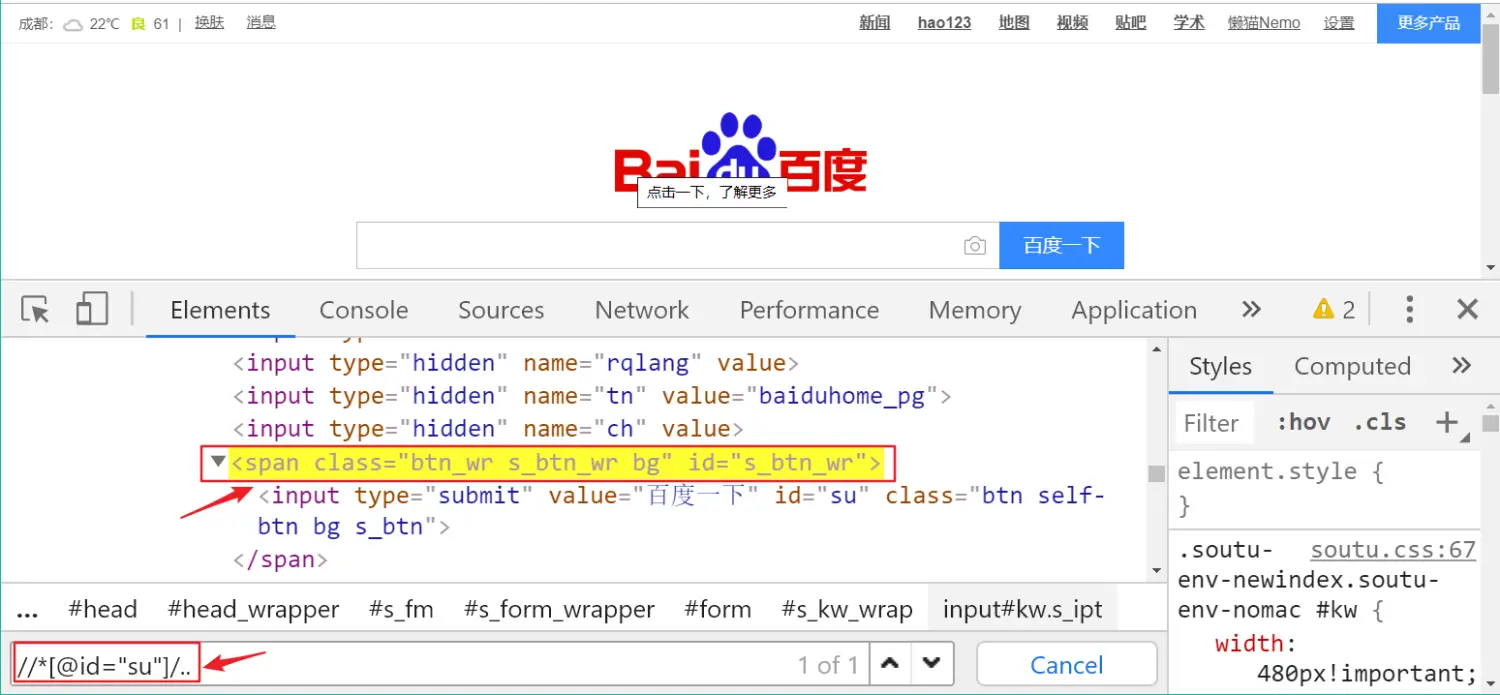Click the XPath search field in Elements
Image resolution: width=1500 pixels, height=695 pixels.
point(438,665)
